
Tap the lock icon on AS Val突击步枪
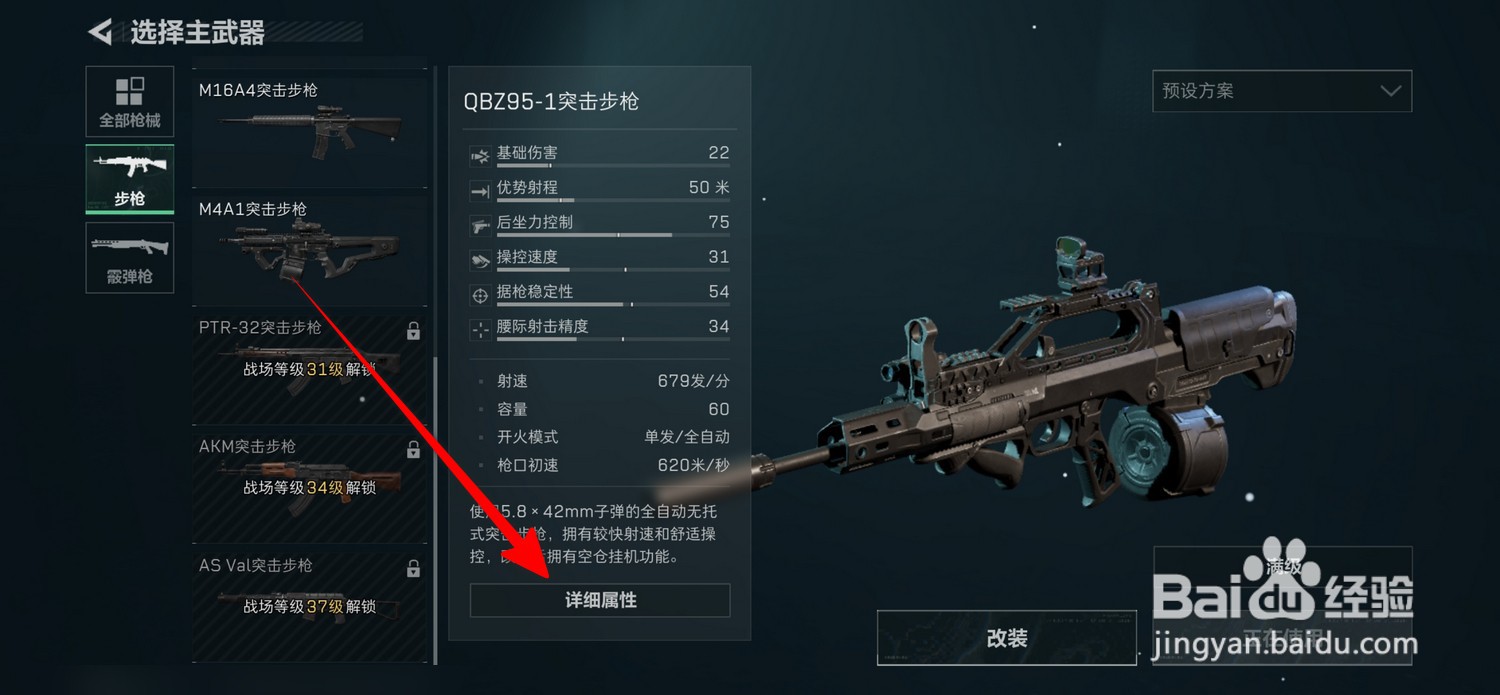pyautogui.click(x=413, y=569)
